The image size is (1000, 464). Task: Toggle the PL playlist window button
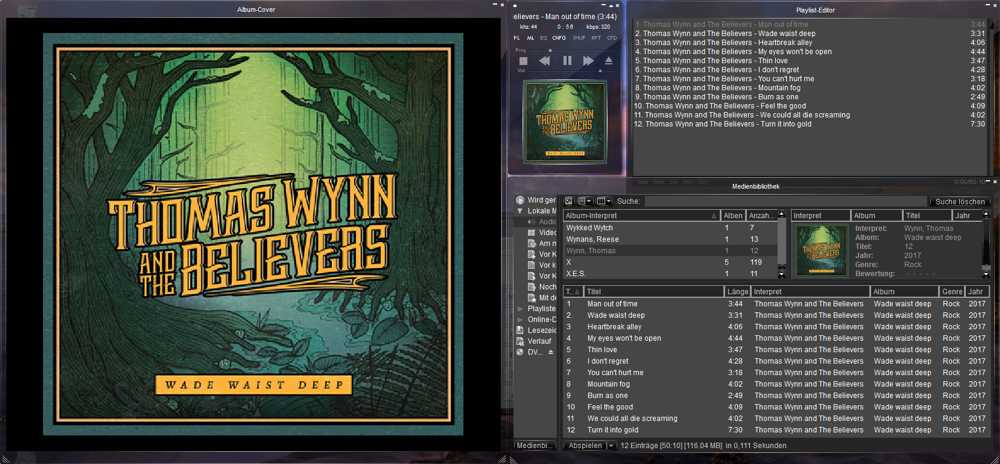click(517, 37)
